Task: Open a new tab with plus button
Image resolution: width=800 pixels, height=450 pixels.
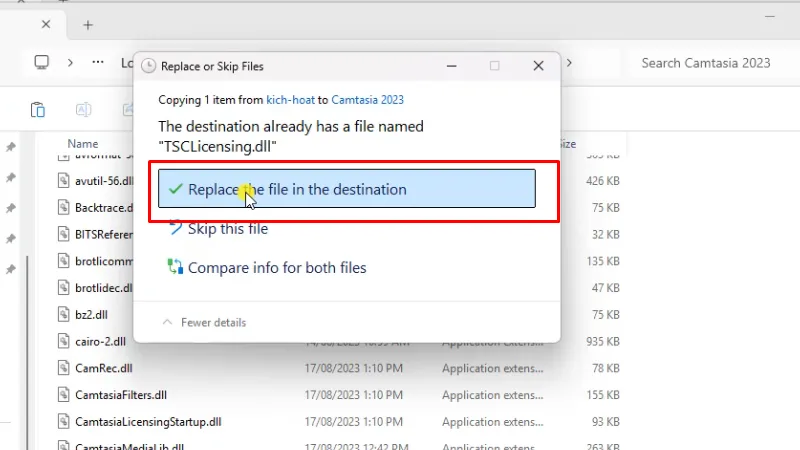Action: 88,24
